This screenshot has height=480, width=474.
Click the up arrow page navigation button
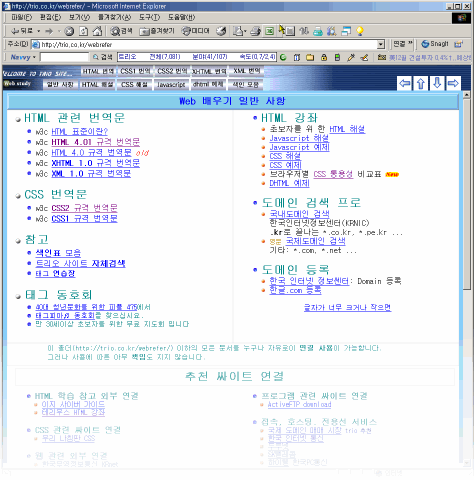point(421,83)
